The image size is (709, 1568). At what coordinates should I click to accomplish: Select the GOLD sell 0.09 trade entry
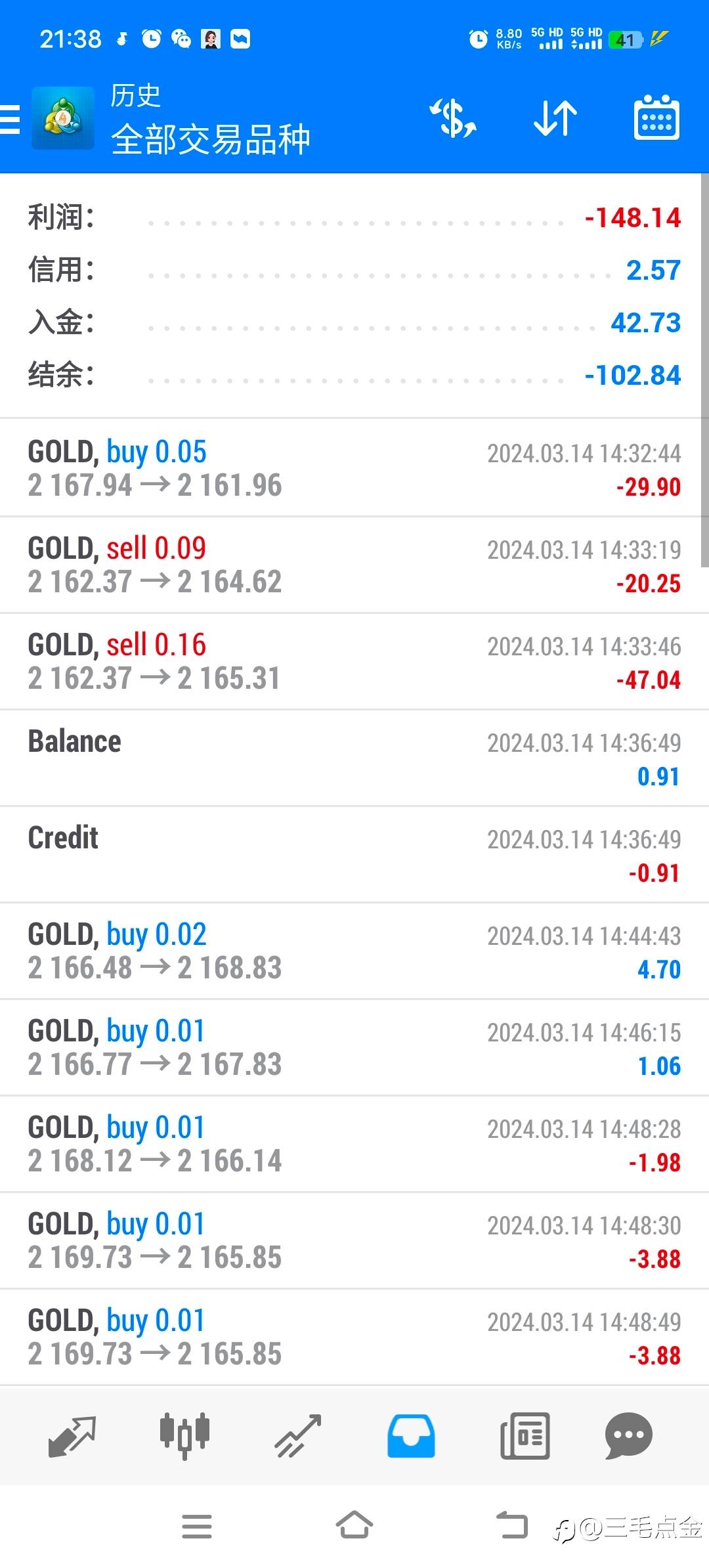coord(354,565)
